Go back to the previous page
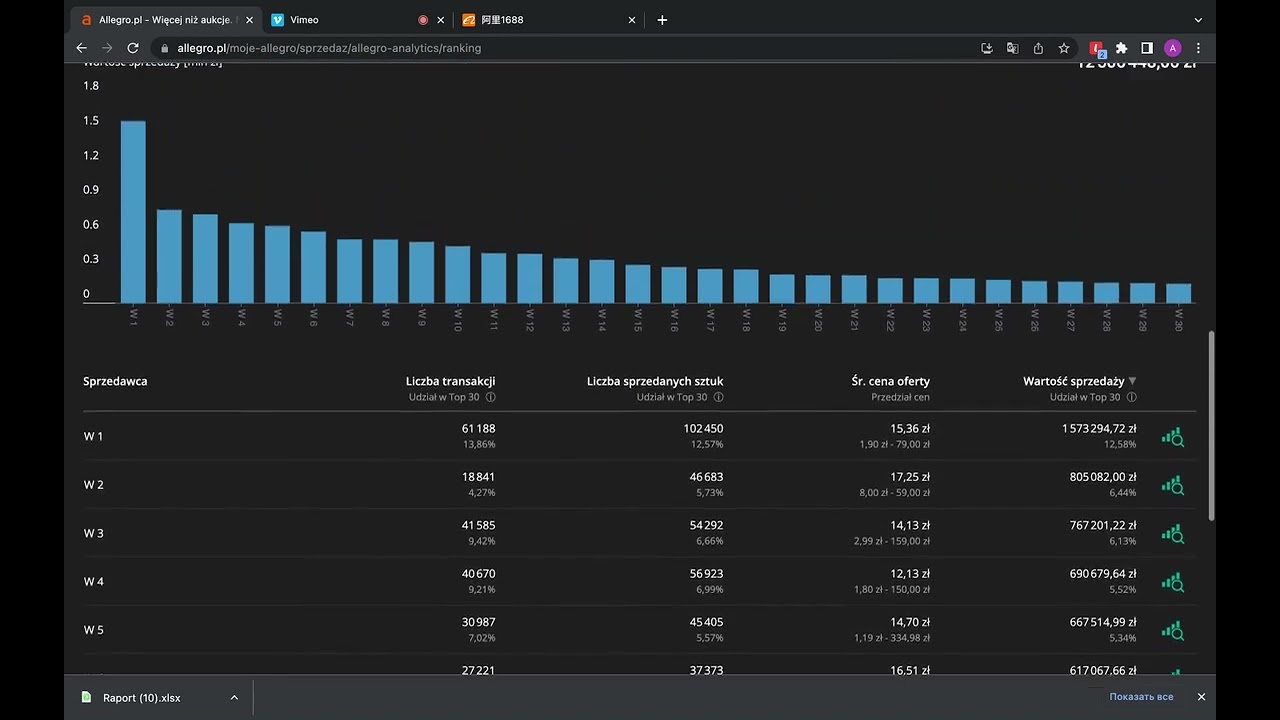The image size is (1280, 720). (82, 48)
